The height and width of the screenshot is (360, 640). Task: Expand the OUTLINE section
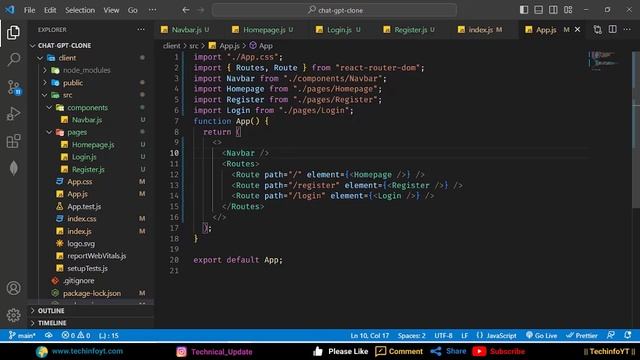(x=51, y=311)
